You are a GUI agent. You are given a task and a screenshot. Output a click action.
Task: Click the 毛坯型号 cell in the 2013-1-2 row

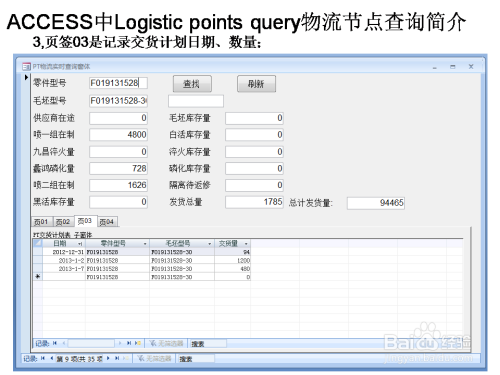pyautogui.click(x=182, y=260)
